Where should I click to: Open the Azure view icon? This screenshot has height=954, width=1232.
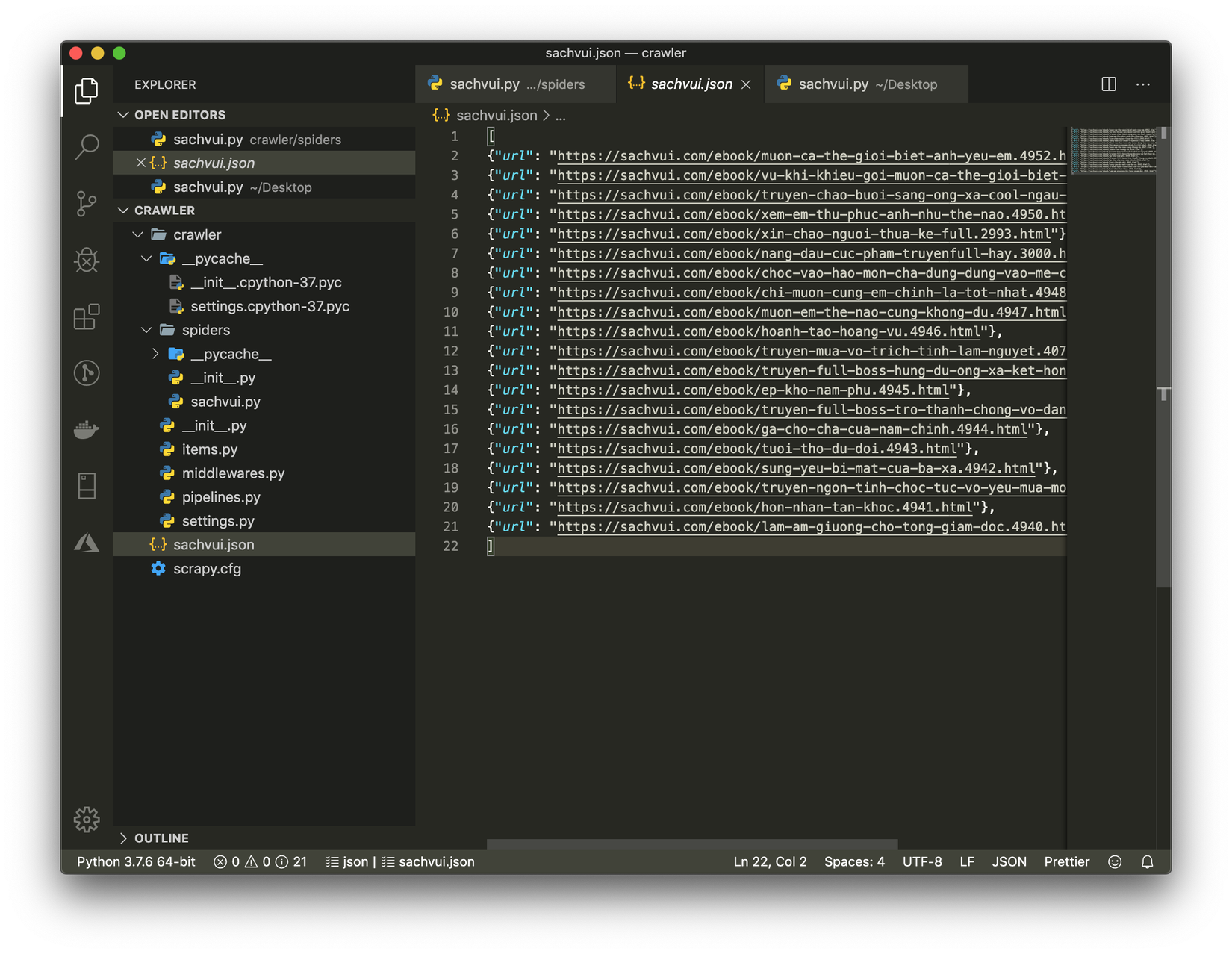[x=87, y=543]
